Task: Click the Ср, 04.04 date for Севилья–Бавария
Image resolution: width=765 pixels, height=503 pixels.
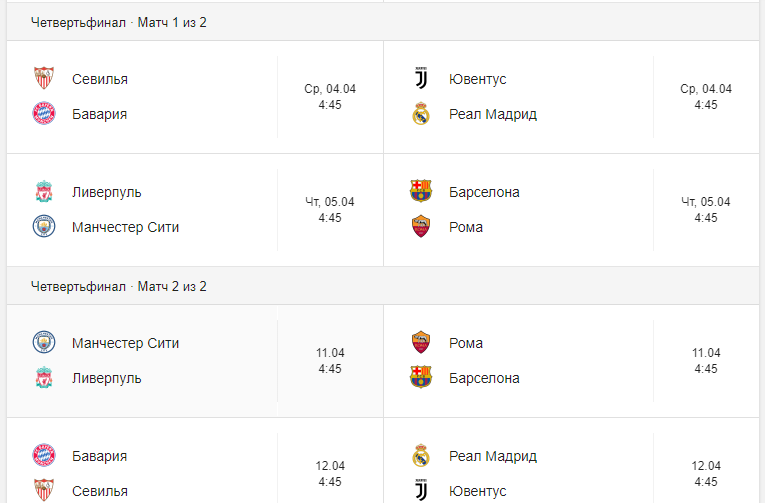Action: click(x=330, y=89)
